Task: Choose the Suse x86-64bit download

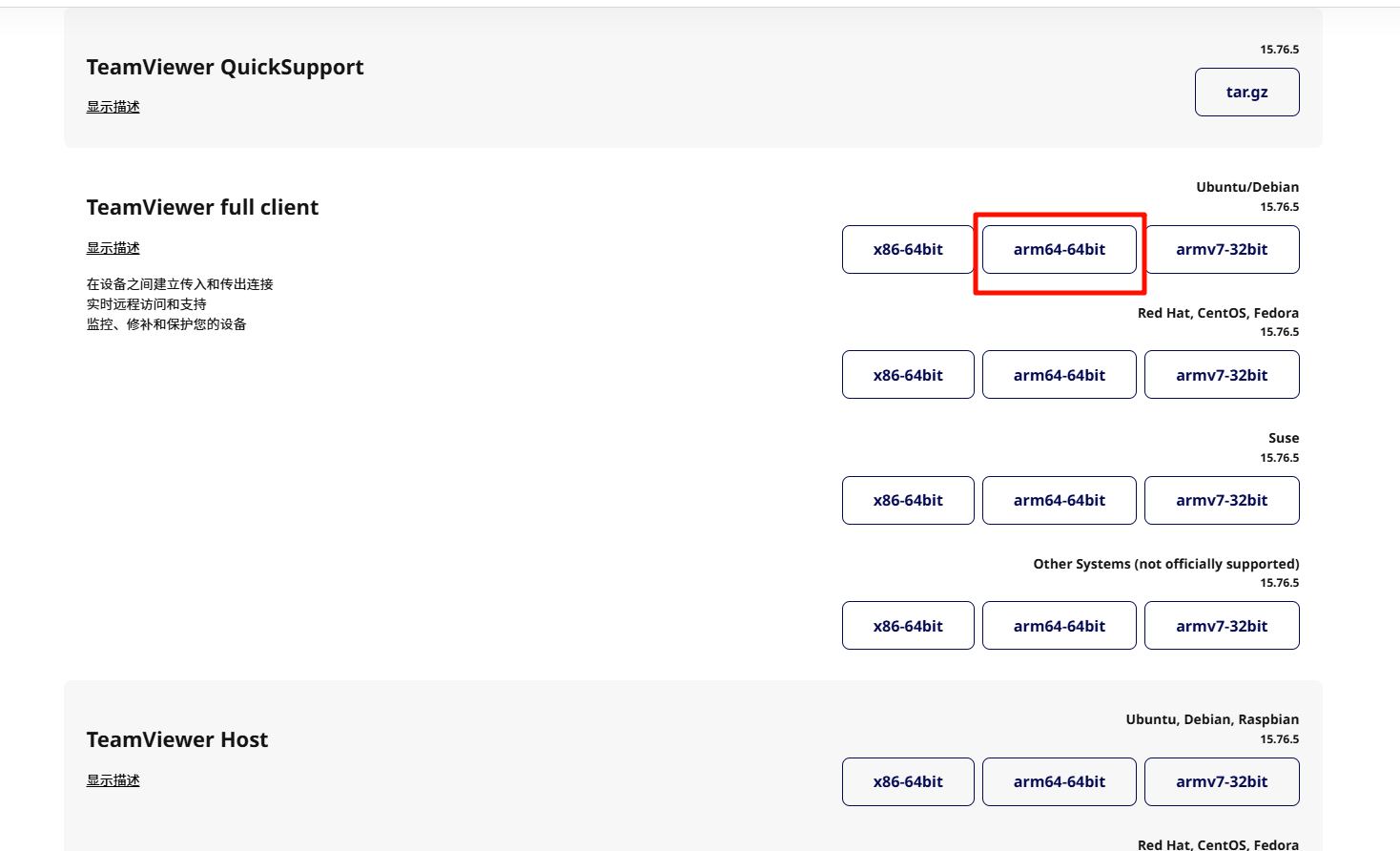Action: 908,501
